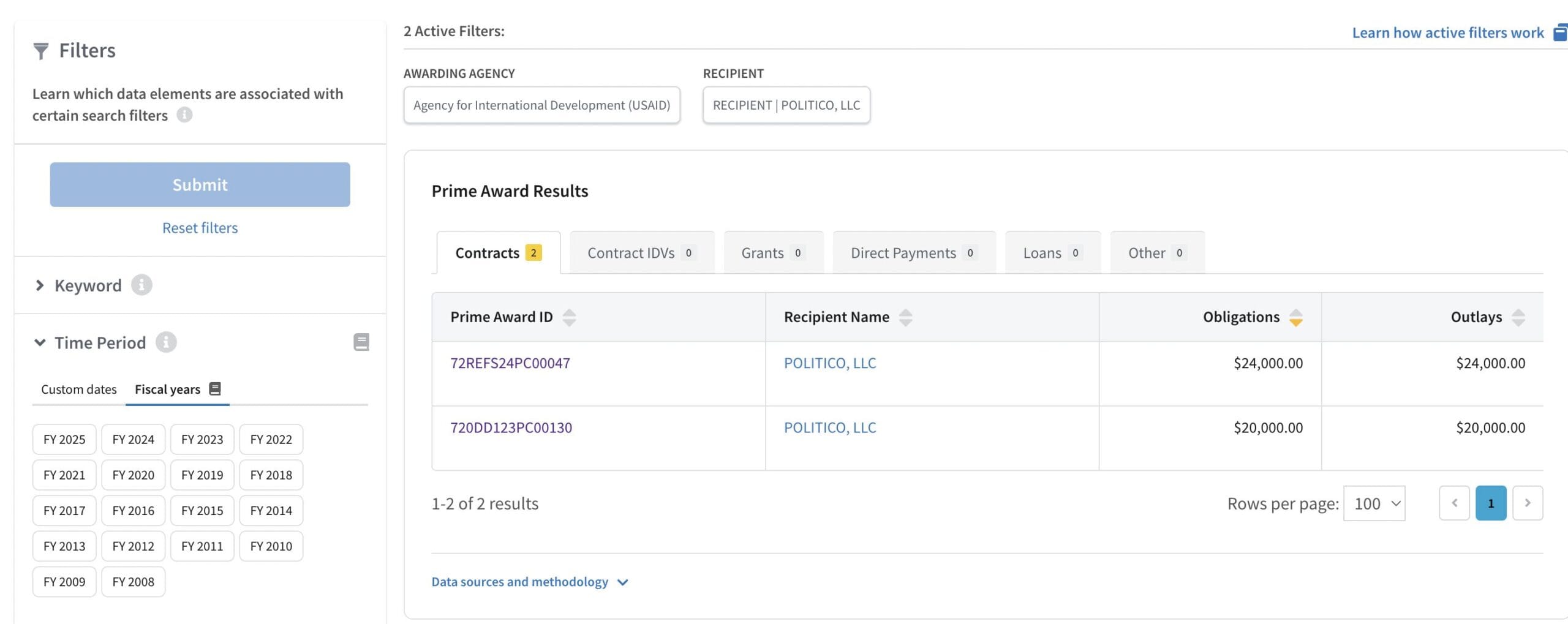Select the FY 2018 filter
Viewport: 1568px width, 624px height.
[271, 475]
